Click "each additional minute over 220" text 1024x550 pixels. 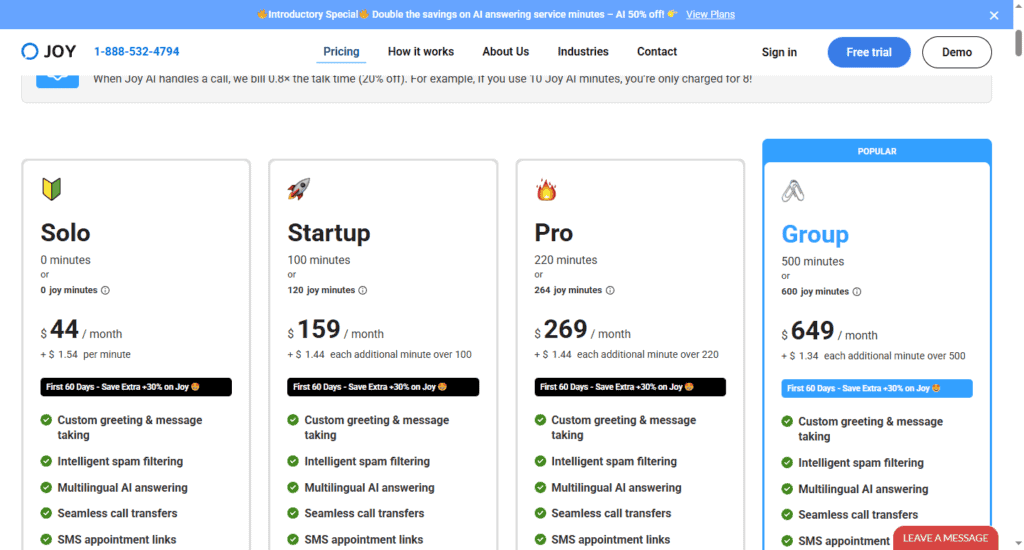[x=647, y=354]
